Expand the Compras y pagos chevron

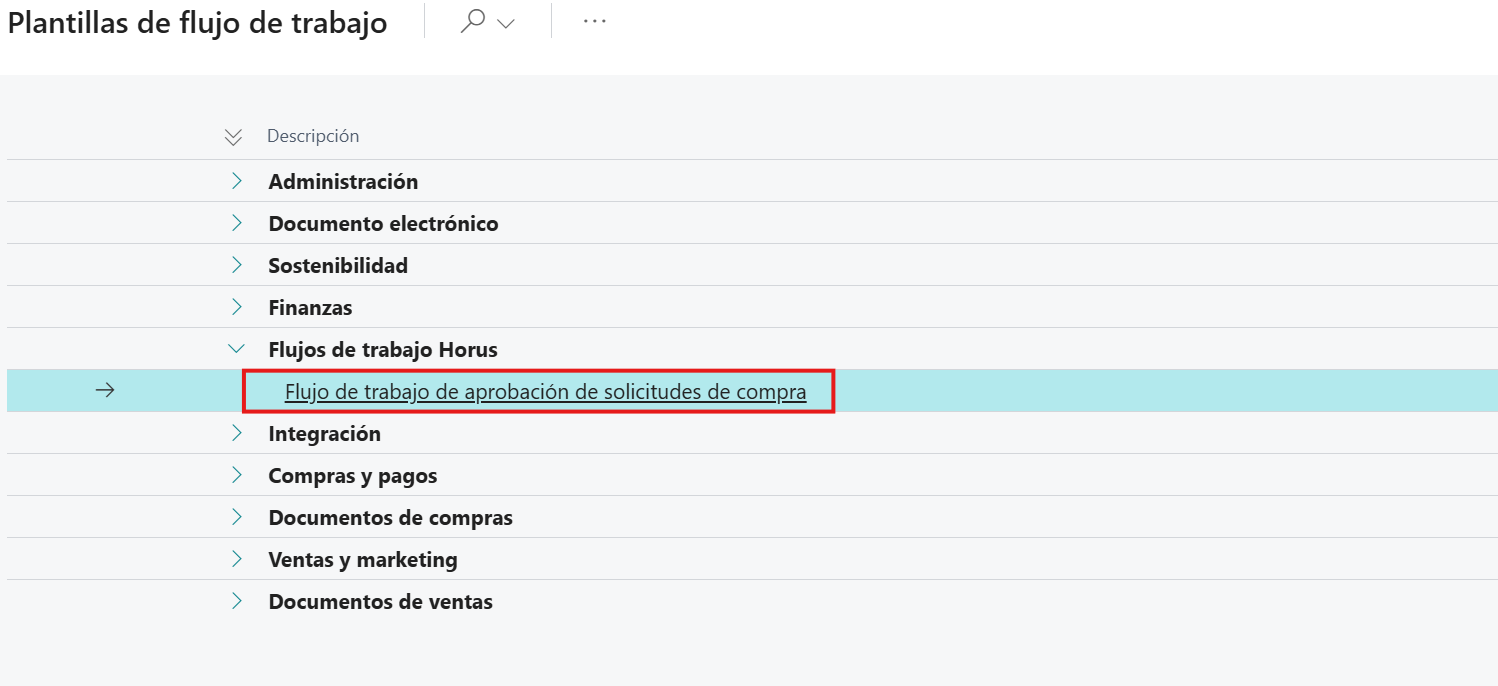pos(237,475)
